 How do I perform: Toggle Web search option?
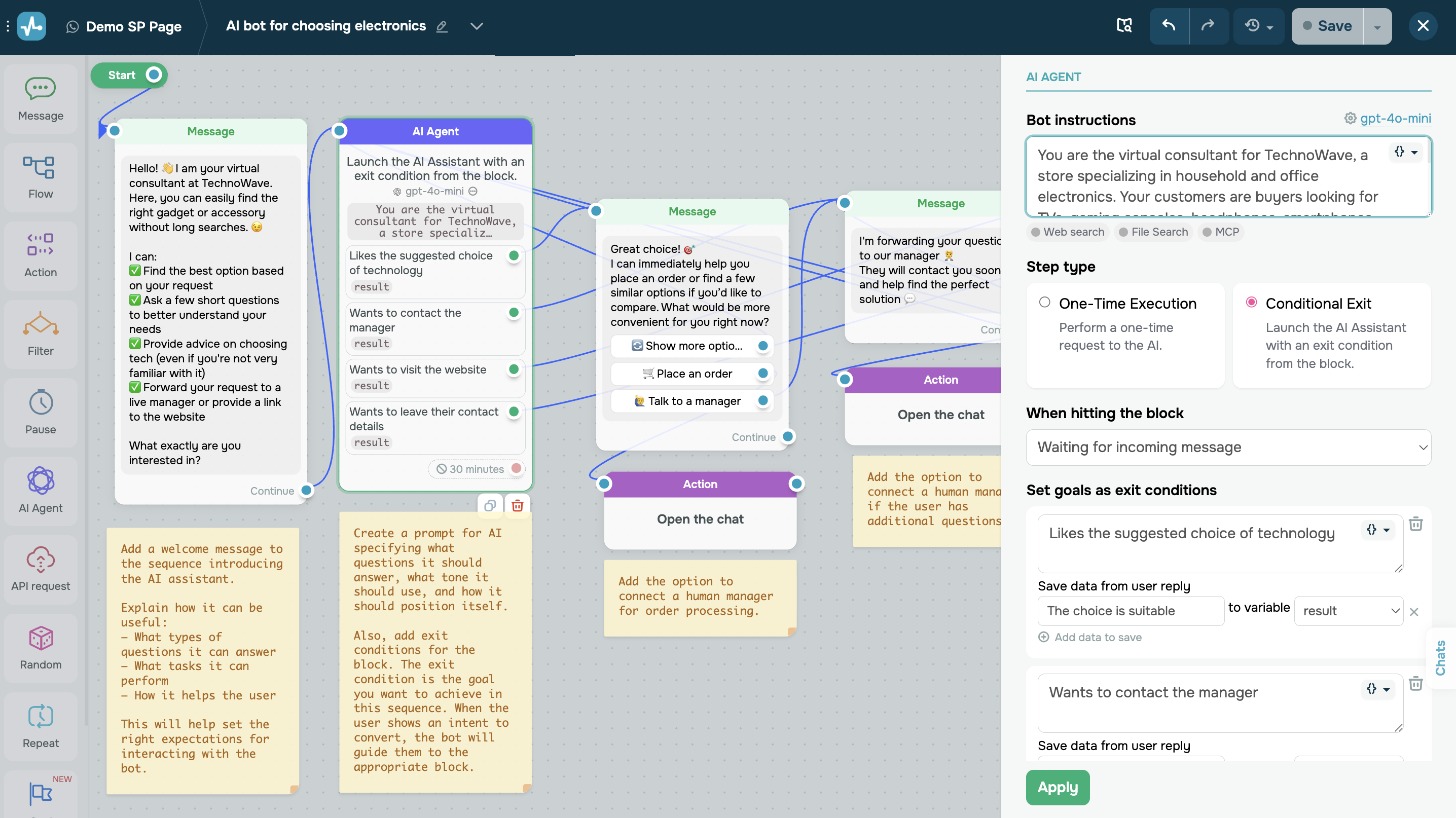tap(1067, 232)
